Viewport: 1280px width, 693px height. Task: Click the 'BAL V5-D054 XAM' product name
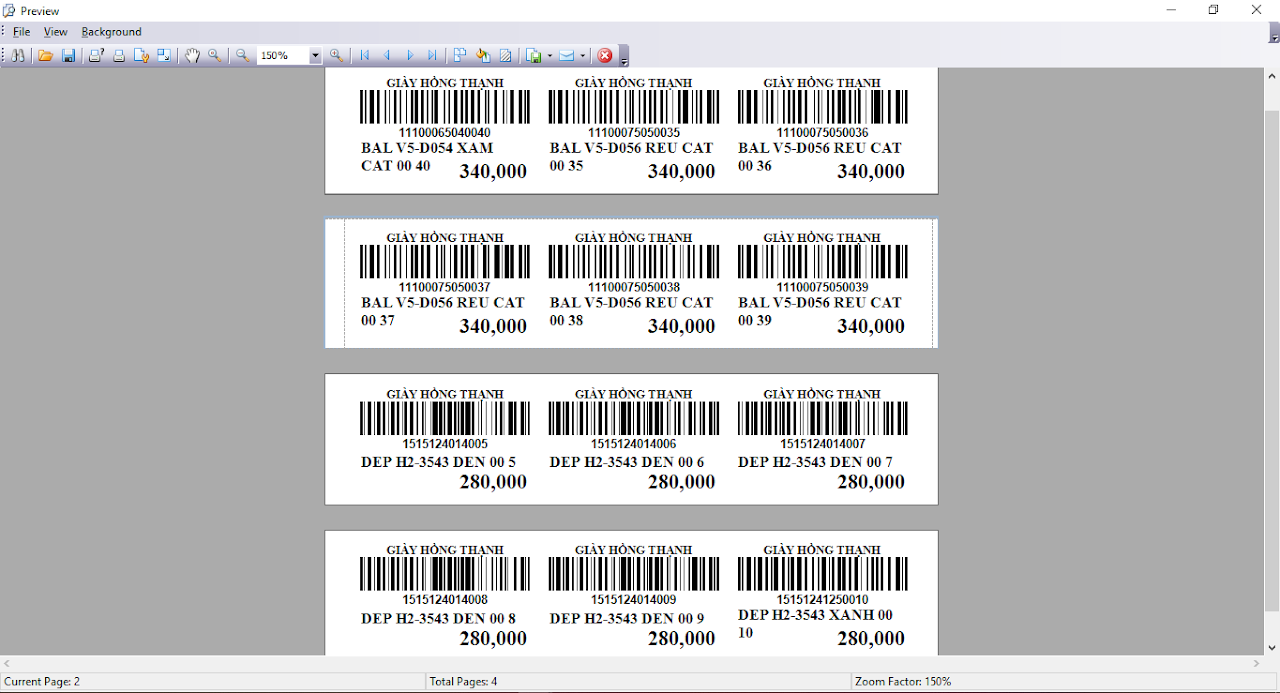pyautogui.click(x=427, y=148)
